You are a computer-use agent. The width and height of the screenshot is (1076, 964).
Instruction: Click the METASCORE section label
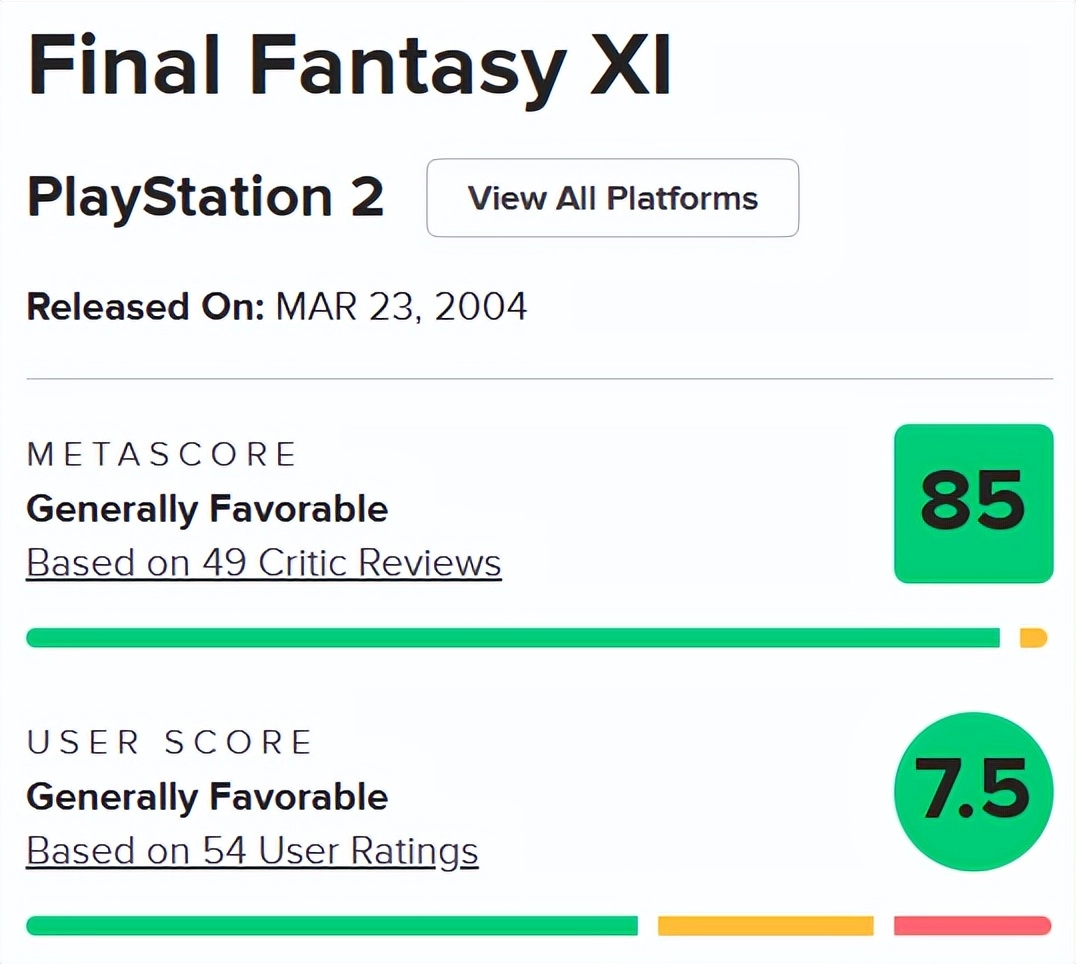(162, 455)
